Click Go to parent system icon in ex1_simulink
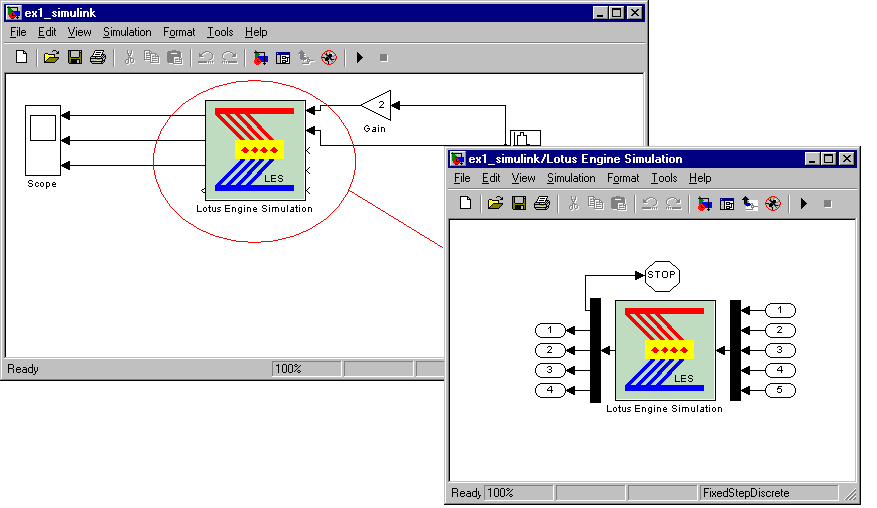Screen dimensions: 877x508 tap(306, 58)
